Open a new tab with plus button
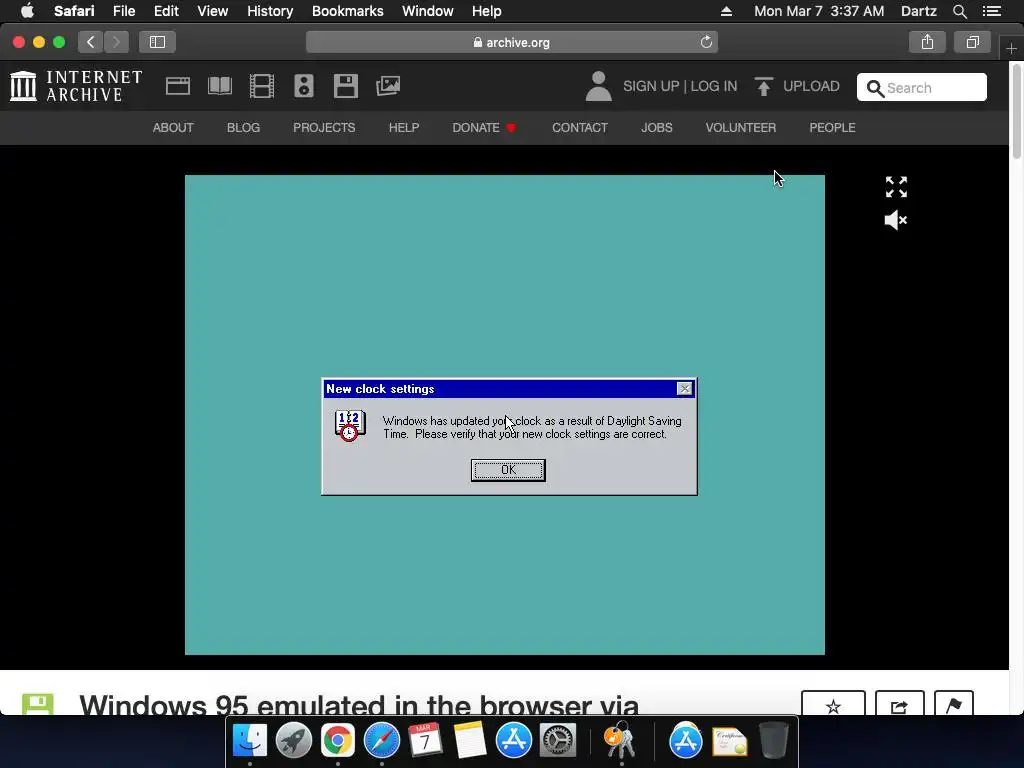This screenshot has height=768, width=1024. [x=1011, y=48]
